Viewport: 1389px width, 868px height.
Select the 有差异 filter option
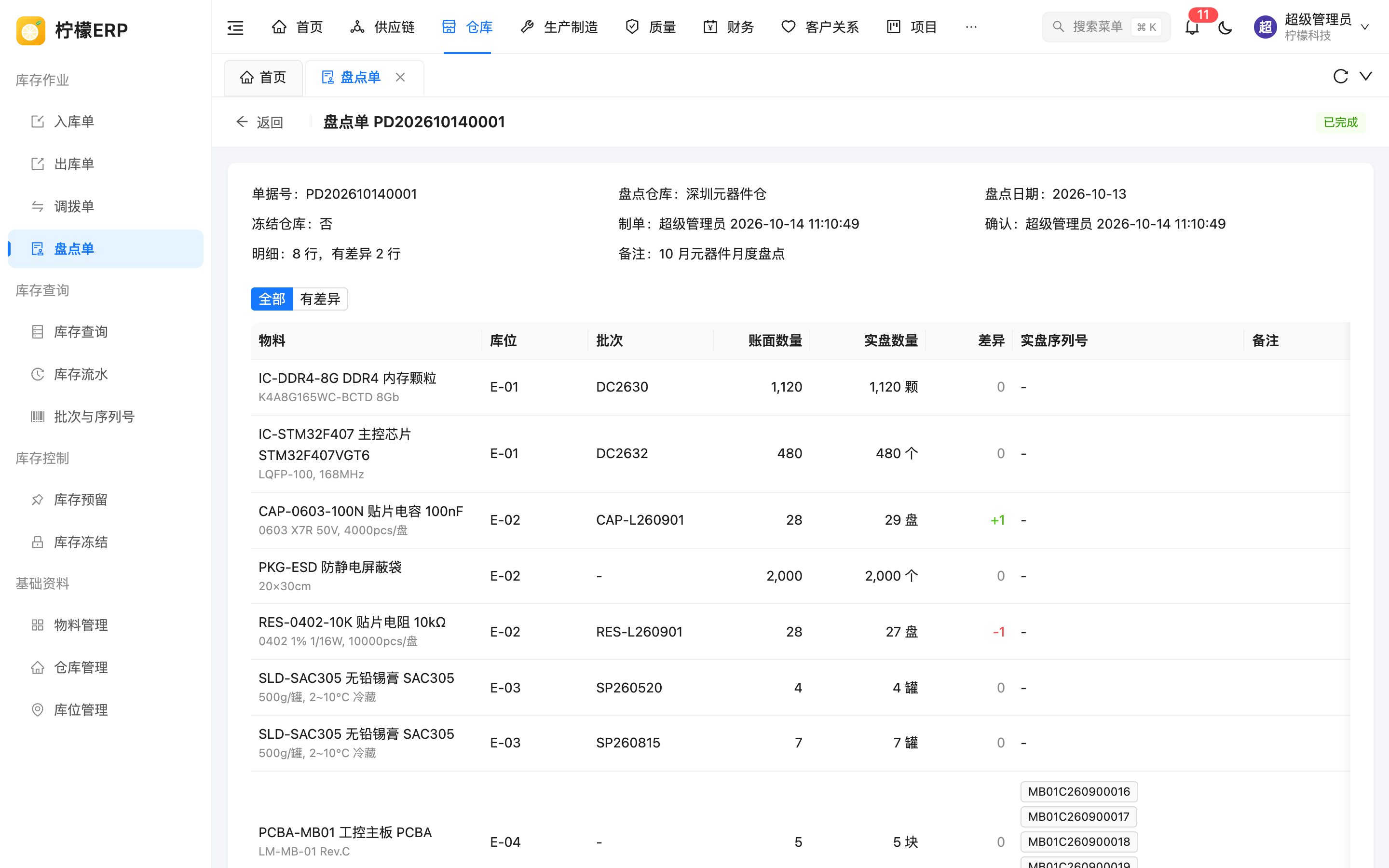pos(320,299)
